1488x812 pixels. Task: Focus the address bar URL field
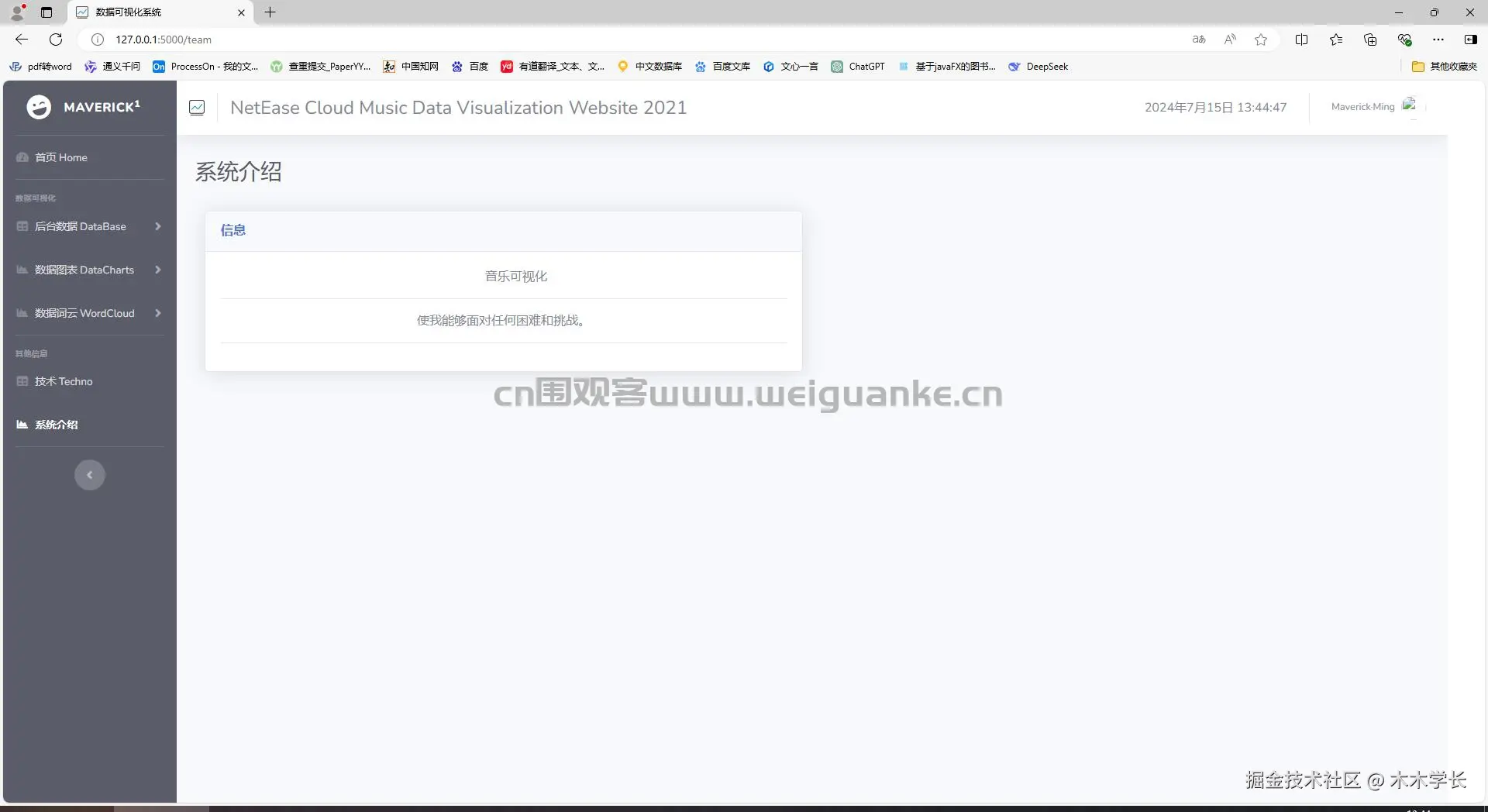point(643,40)
